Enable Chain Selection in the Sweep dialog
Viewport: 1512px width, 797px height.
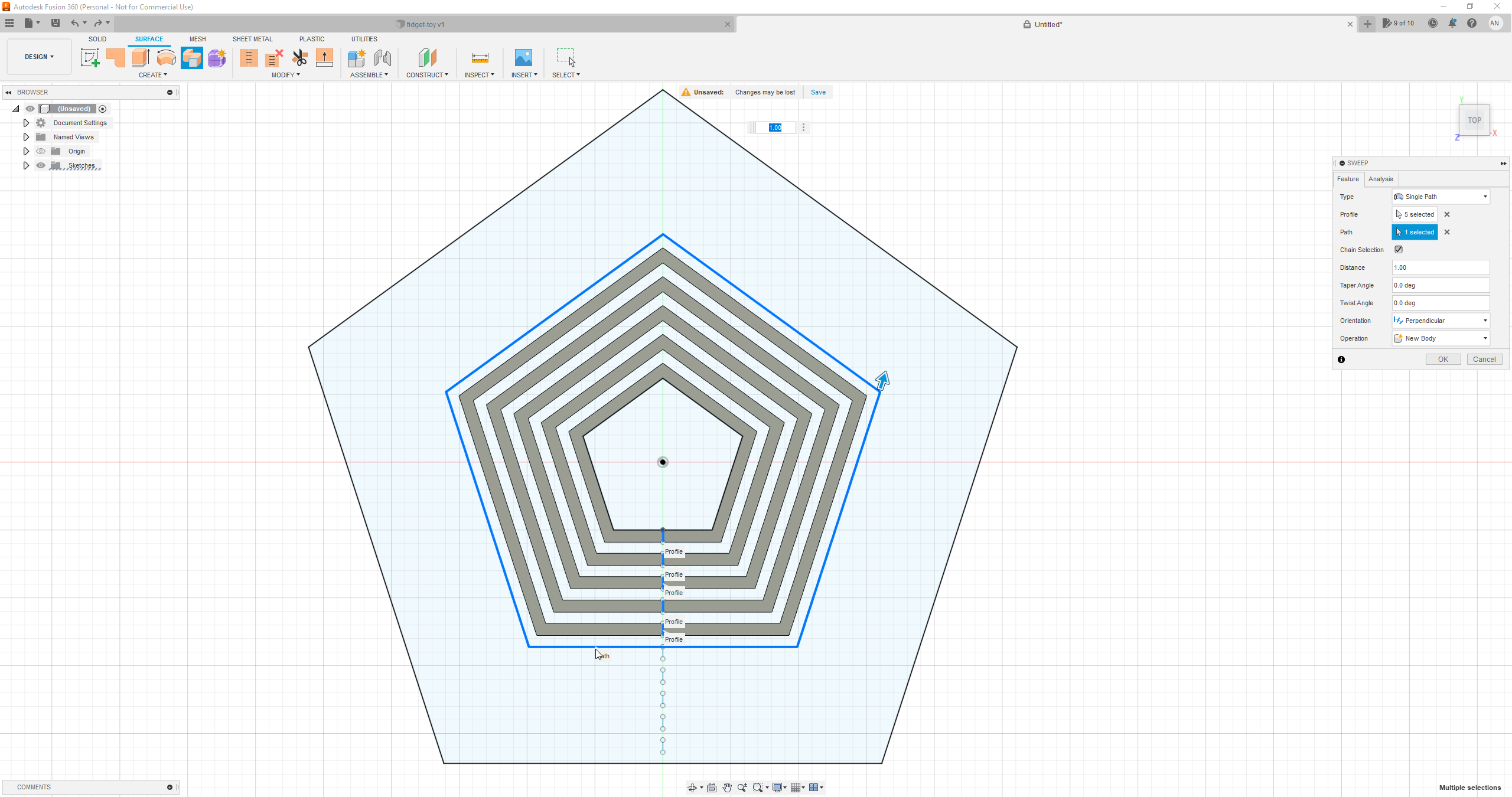pos(1399,249)
